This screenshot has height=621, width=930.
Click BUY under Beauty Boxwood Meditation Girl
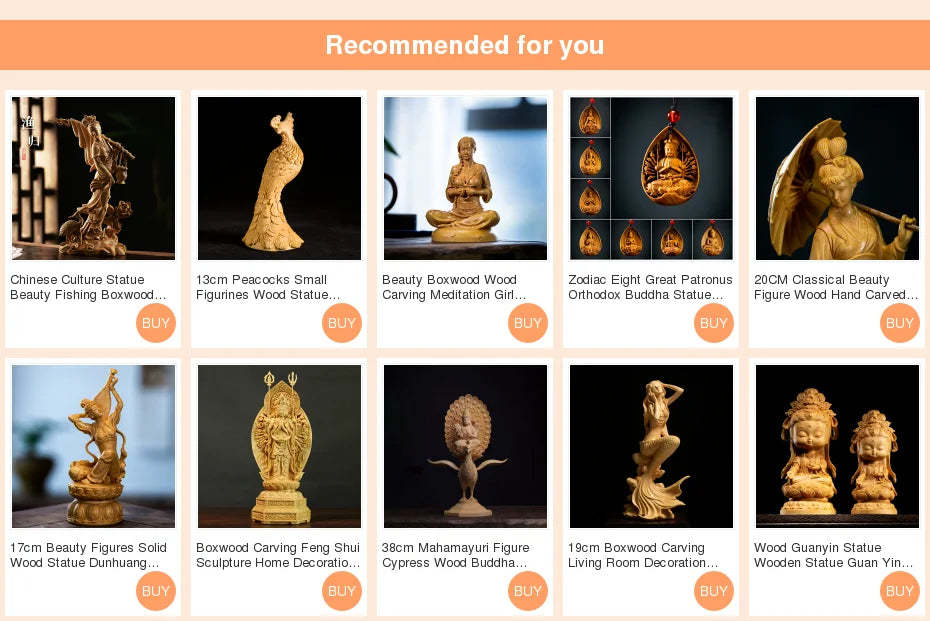coord(527,323)
